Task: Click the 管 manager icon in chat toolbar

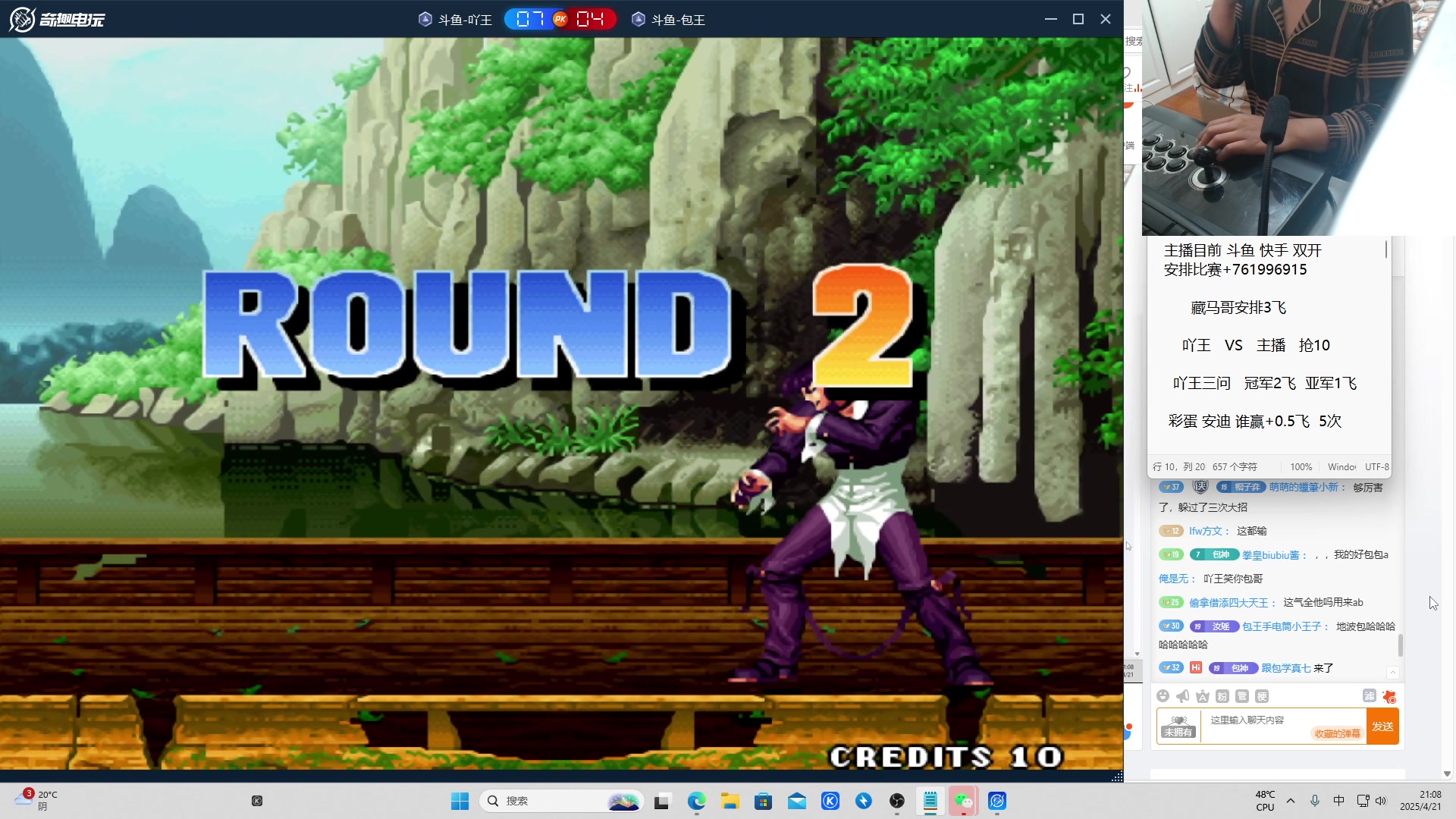Action: (x=1241, y=696)
